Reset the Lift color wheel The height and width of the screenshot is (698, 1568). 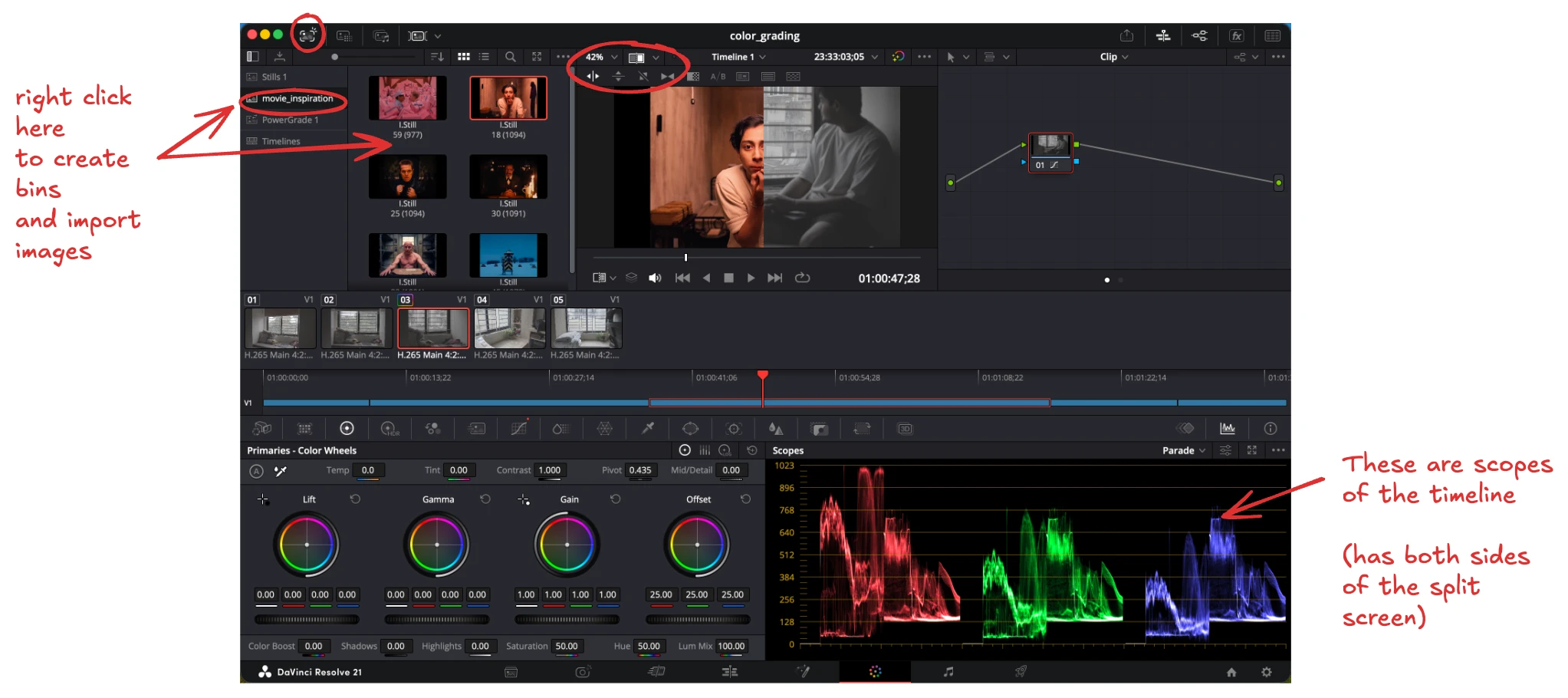(x=355, y=499)
